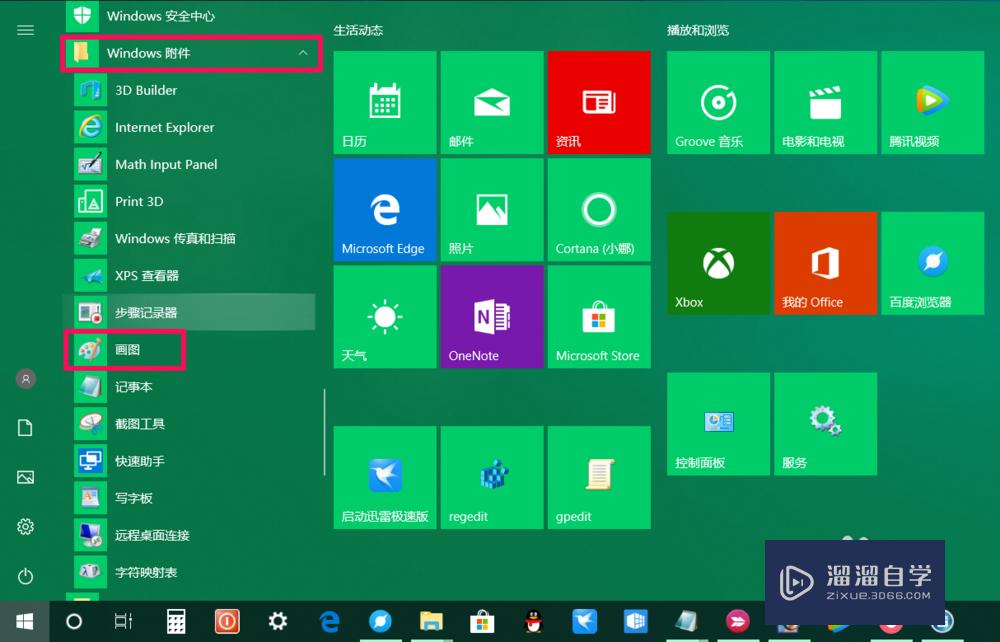Click the 播放和浏览 group heading
This screenshot has width=1000, height=642.
click(x=698, y=30)
